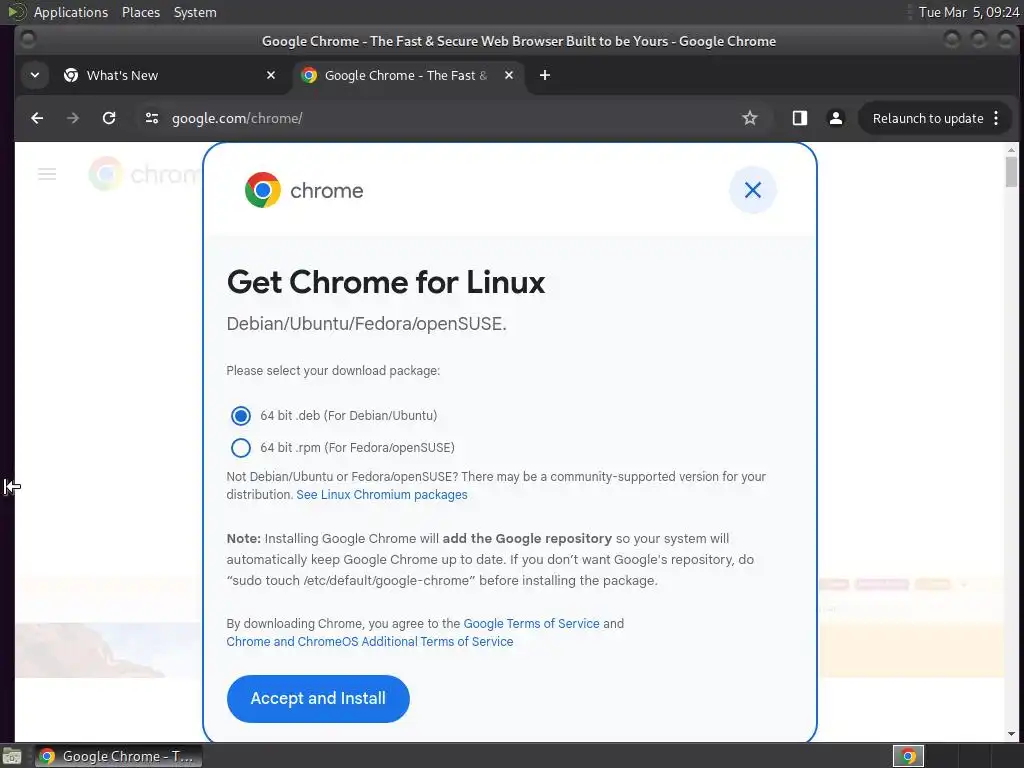Click the clock in top panel
Viewport: 1024px width, 768px height.
click(x=968, y=12)
